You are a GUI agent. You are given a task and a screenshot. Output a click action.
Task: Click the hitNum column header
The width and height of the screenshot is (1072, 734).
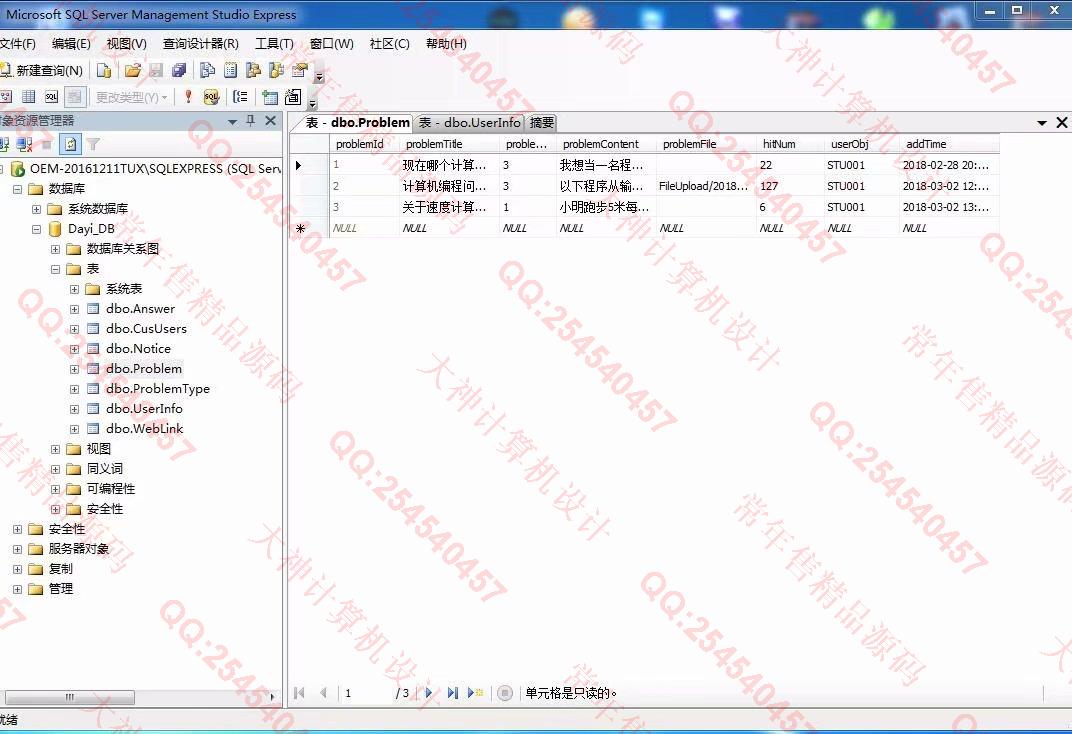(x=790, y=144)
